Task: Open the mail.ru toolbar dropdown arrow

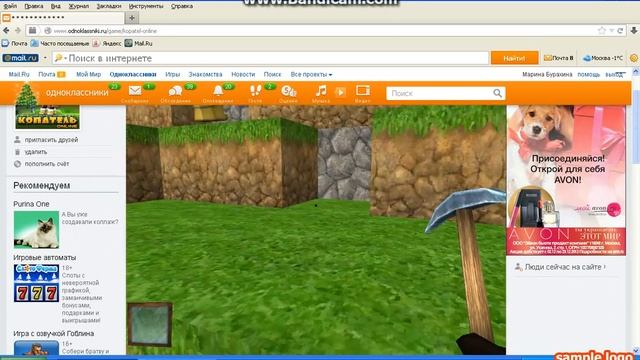Action: pyautogui.click(x=45, y=58)
